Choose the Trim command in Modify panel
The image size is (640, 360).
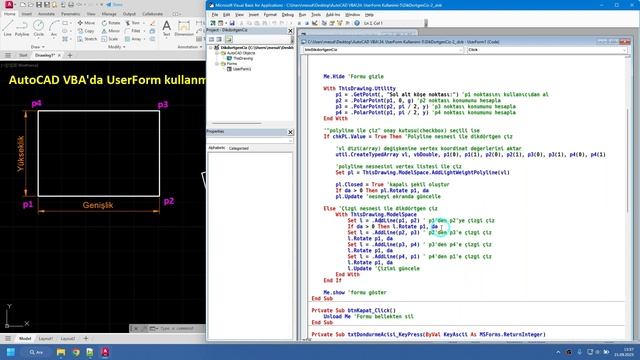coord(132,23)
